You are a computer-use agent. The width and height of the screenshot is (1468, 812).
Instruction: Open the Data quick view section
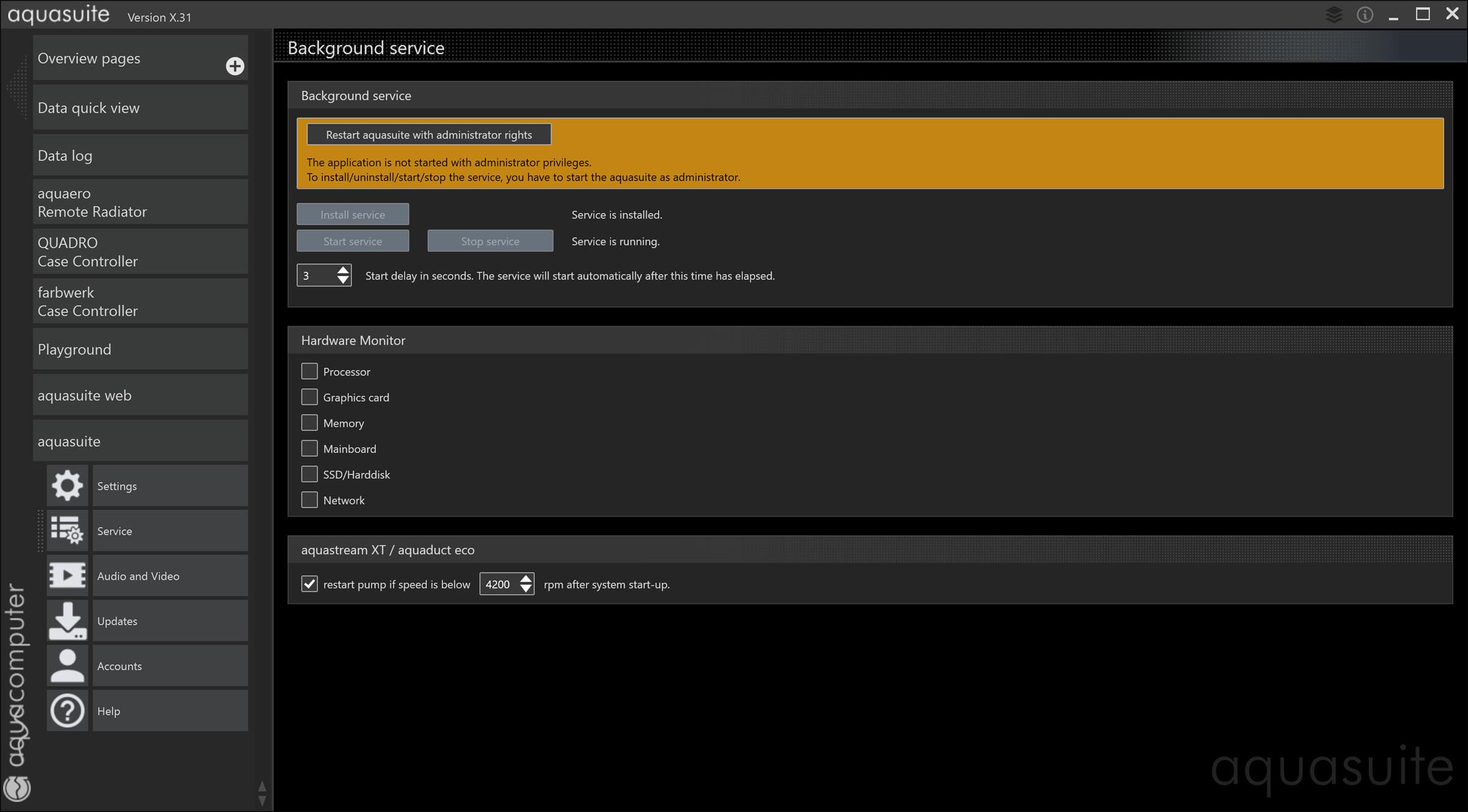click(x=140, y=108)
